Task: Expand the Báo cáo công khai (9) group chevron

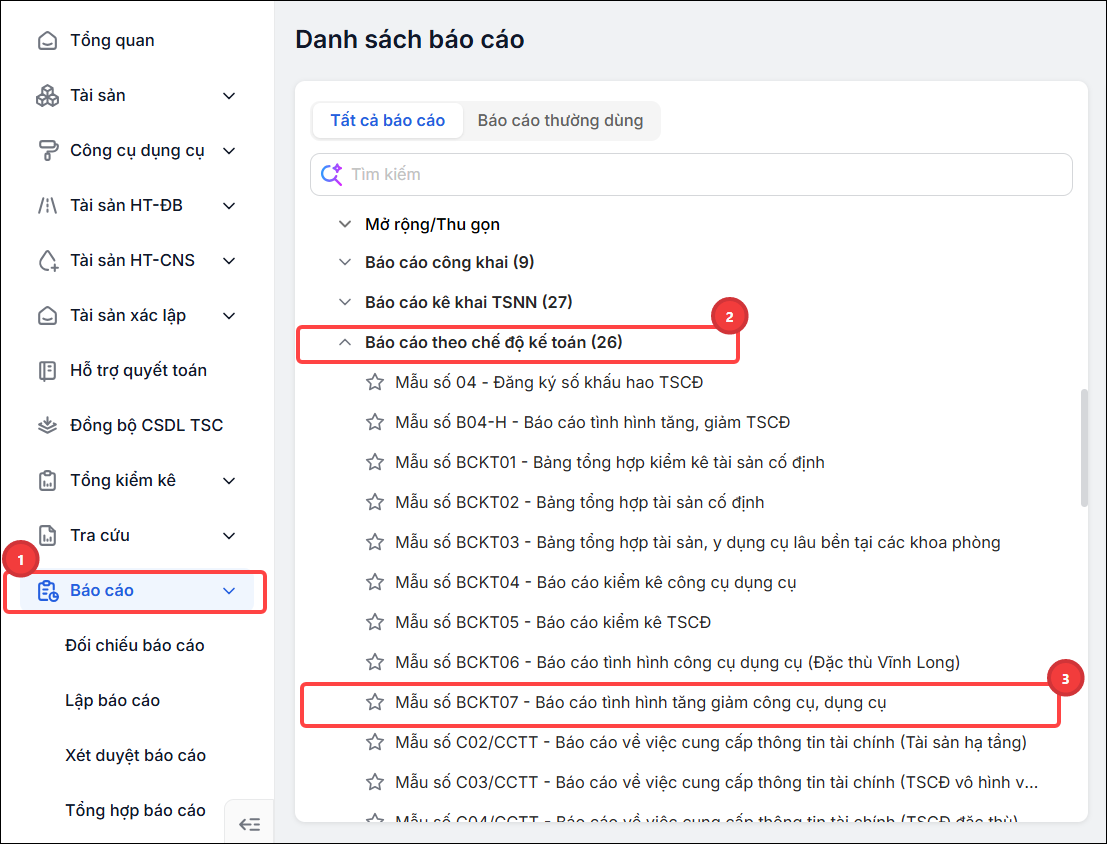Action: pos(345,262)
